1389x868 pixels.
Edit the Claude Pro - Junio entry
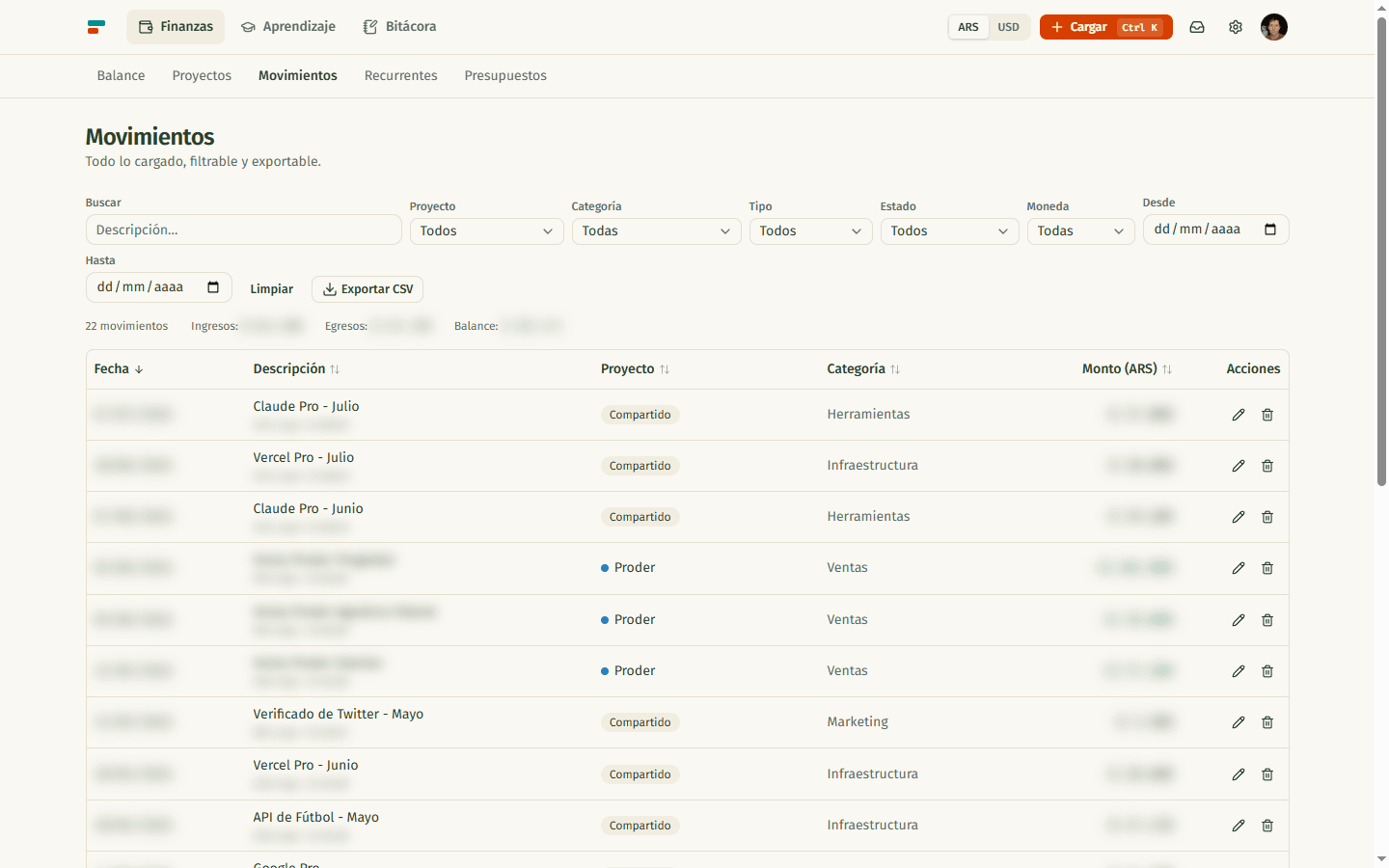pyautogui.click(x=1239, y=517)
